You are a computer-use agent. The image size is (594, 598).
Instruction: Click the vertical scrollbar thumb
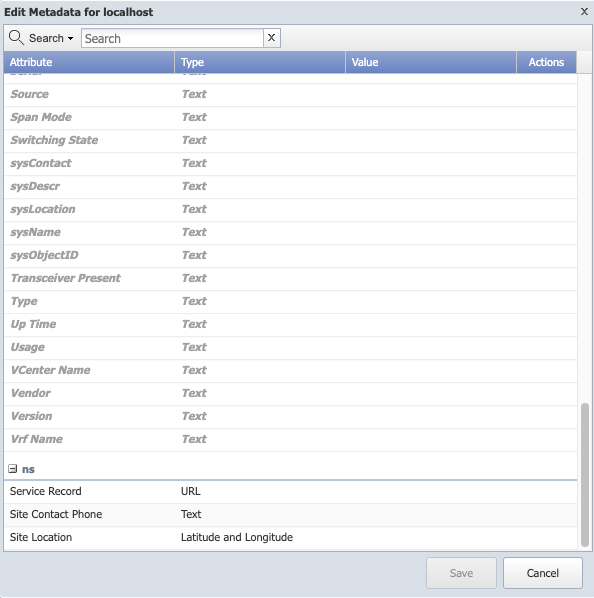click(585, 475)
